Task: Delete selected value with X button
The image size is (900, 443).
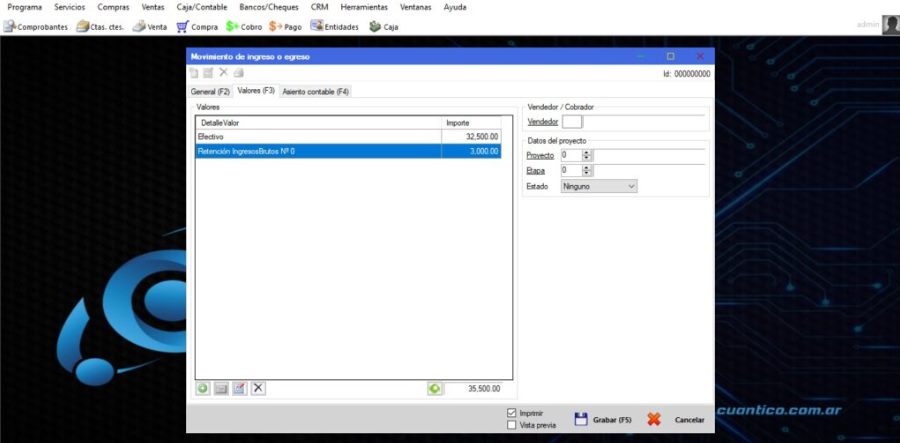Action: coord(258,388)
